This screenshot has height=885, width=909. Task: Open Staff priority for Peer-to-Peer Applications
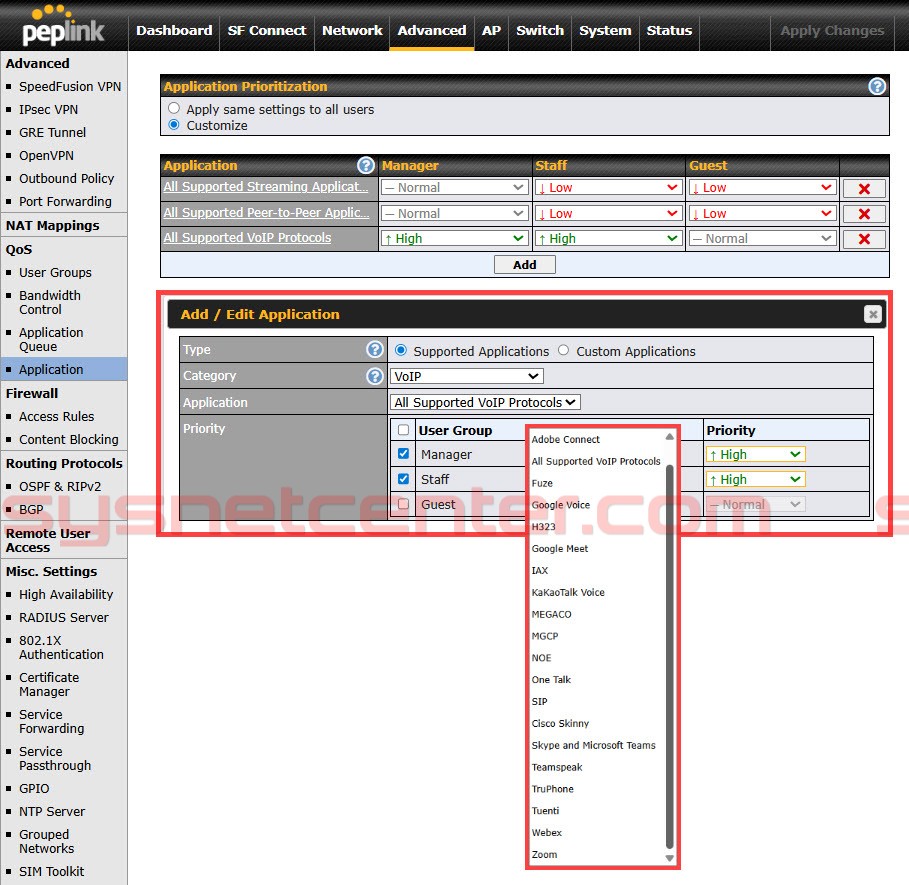[608, 214]
